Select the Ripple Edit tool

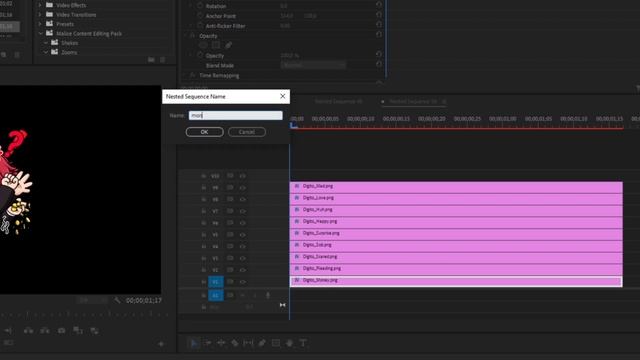pyautogui.click(x=221, y=343)
